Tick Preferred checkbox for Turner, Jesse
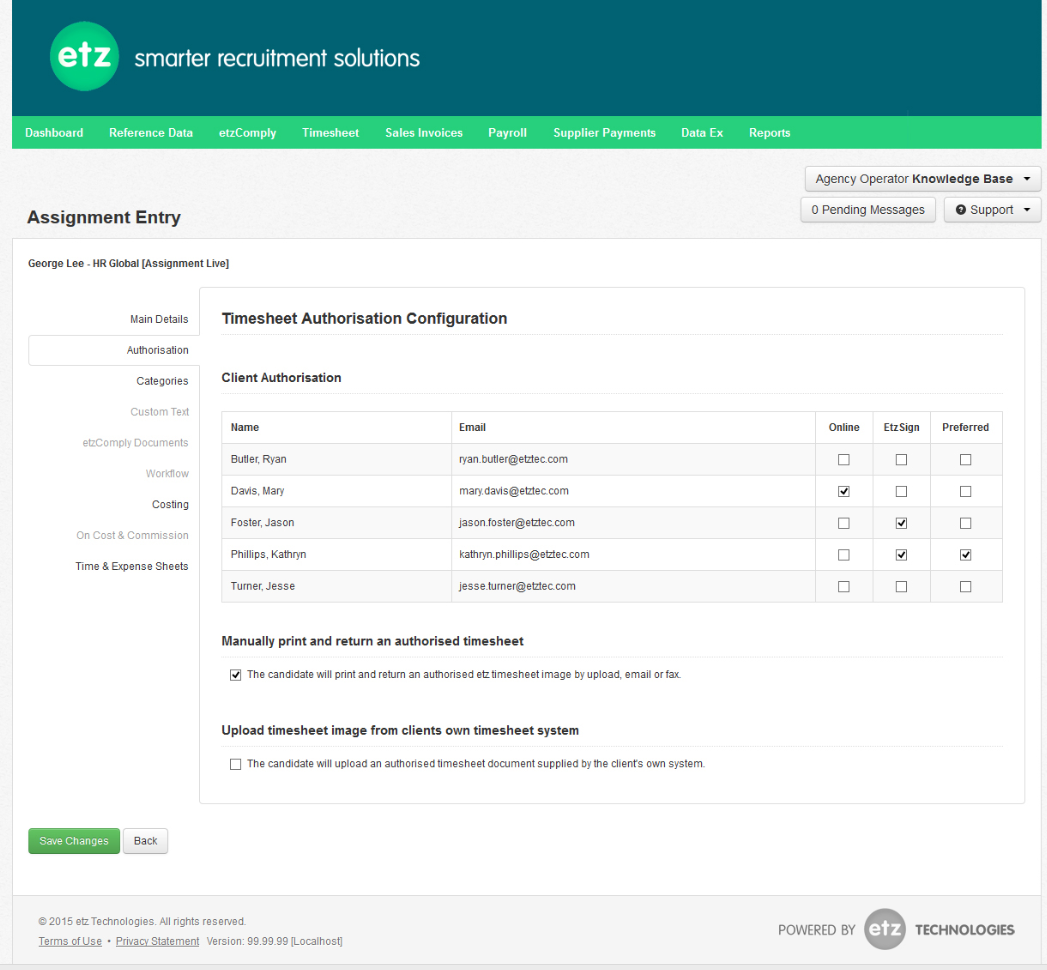The image size is (1047, 970). click(x=966, y=586)
